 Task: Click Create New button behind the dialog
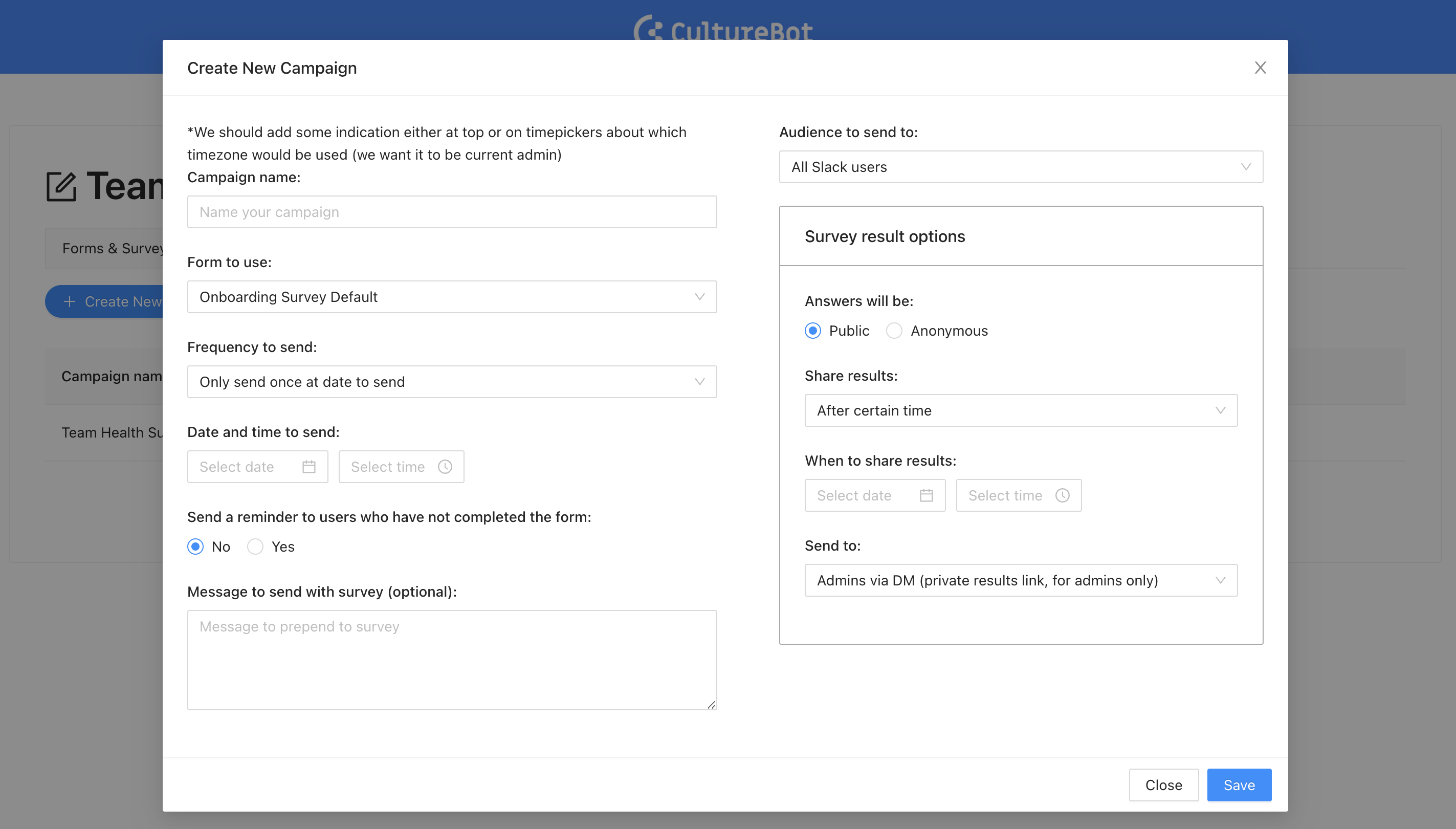point(104,301)
